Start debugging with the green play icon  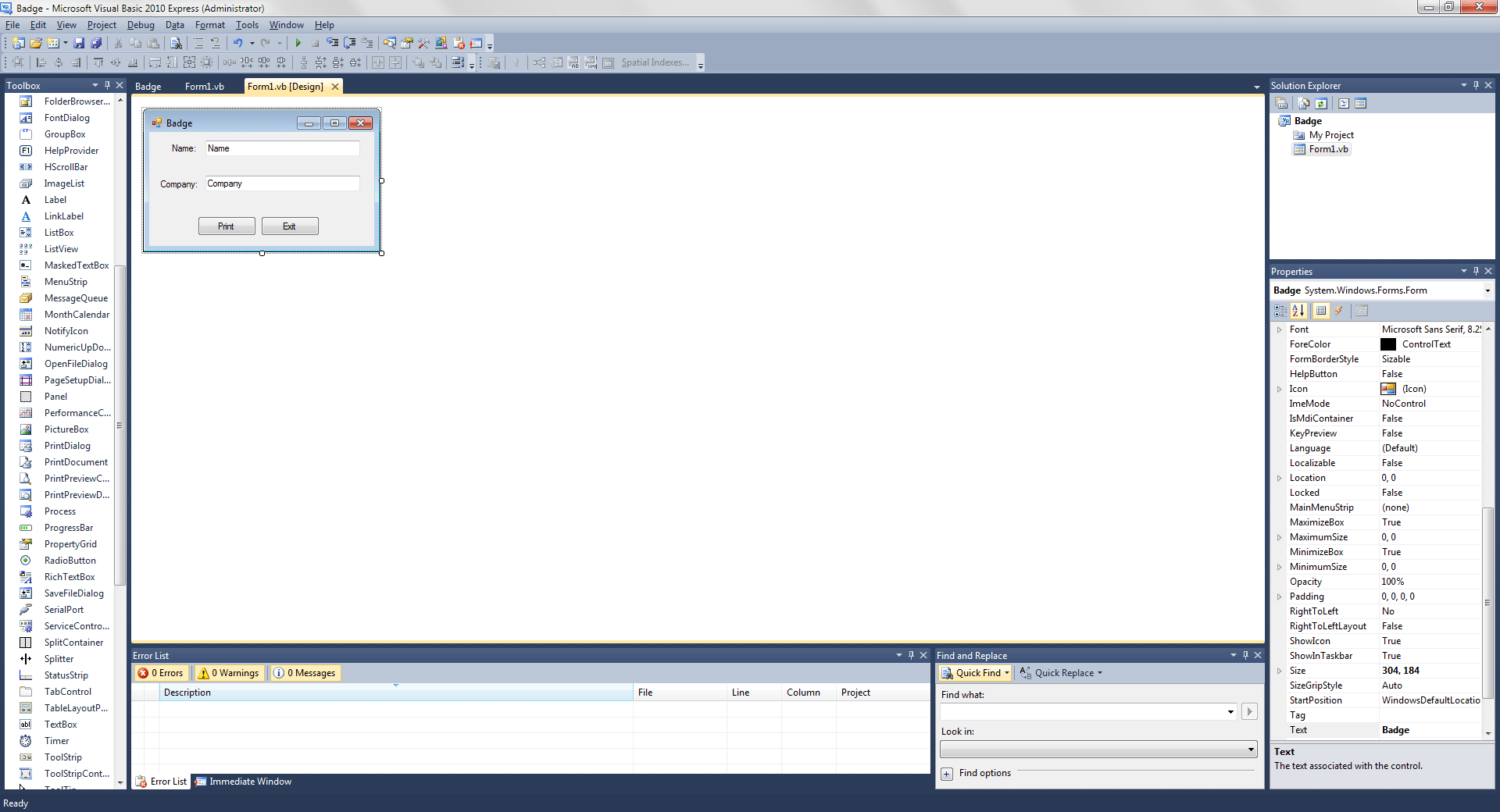pos(298,43)
